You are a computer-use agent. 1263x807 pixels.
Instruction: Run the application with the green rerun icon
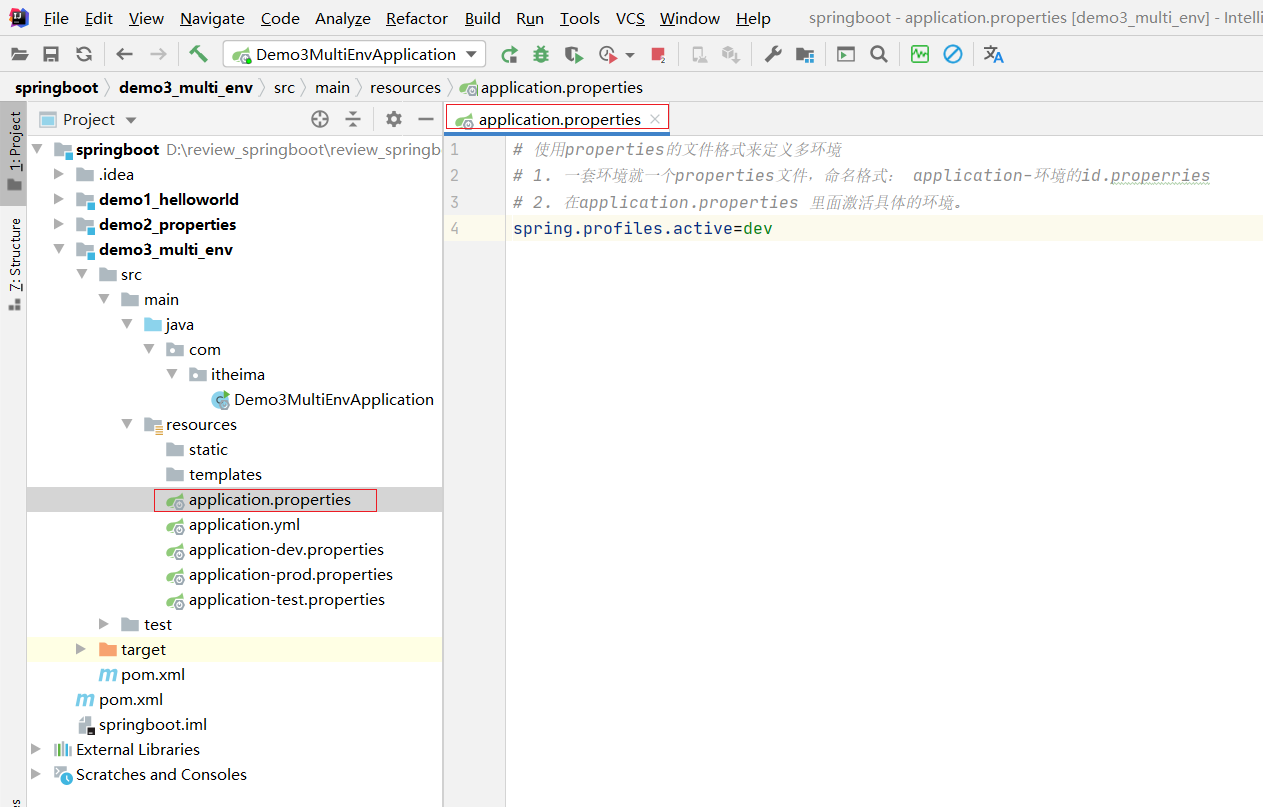509,54
